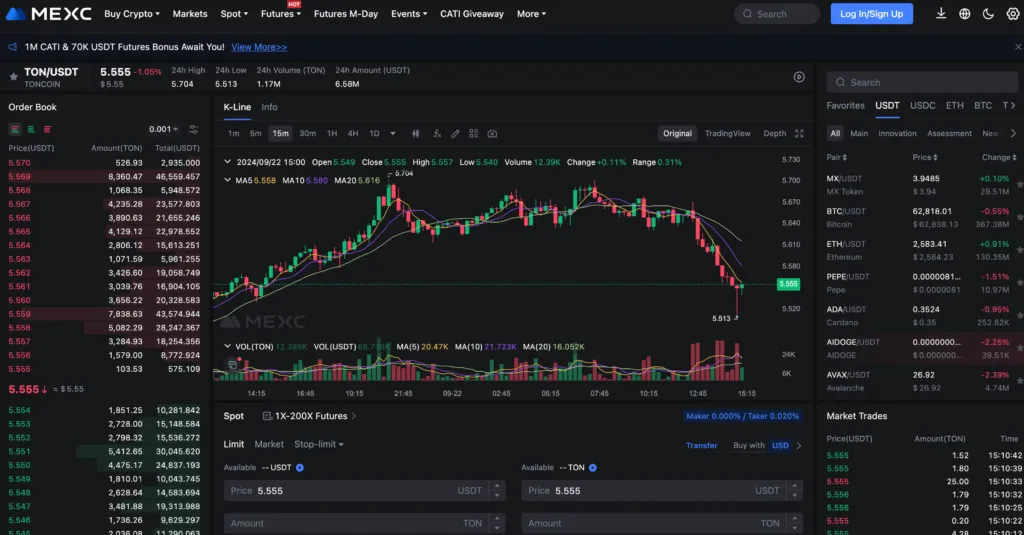The width and height of the screenshot is (1024, 535).
Task: Open the View More link in banner
Action: pyautogui.click(x=259, y=47)
